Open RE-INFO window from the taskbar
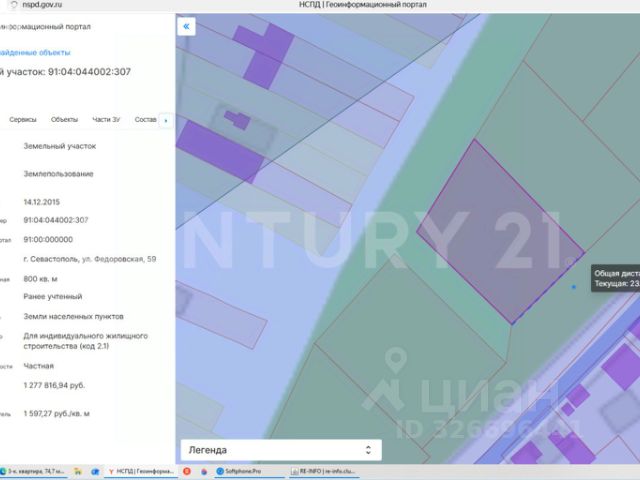640x480 pixels. [322, 471]
